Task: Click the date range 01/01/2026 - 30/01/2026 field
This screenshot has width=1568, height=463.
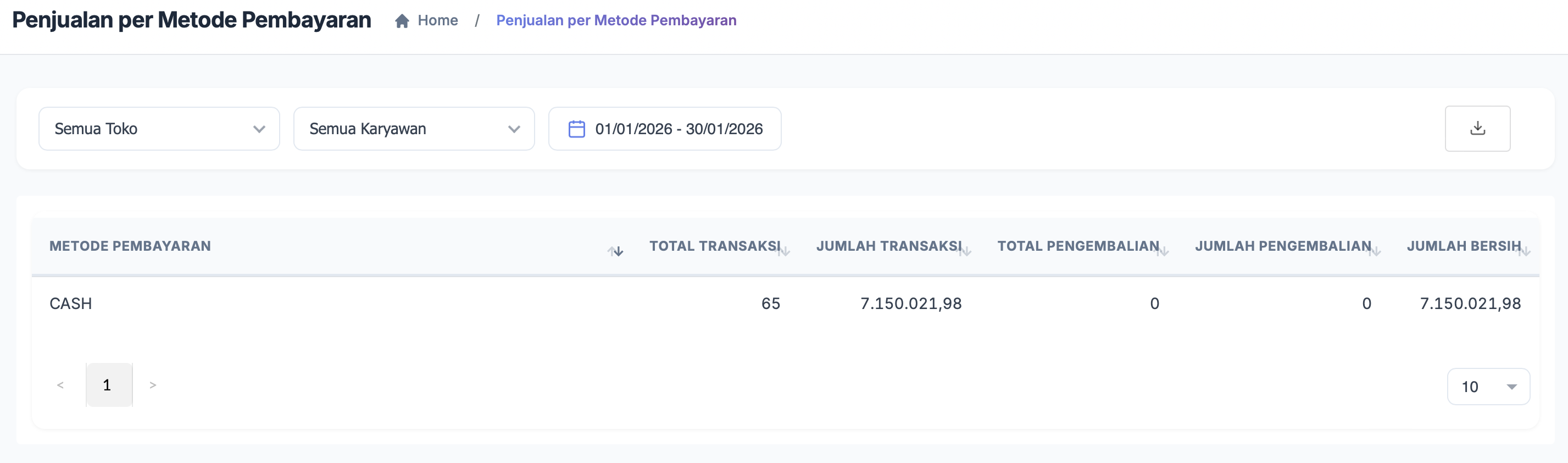Action: tap(678, 129)
